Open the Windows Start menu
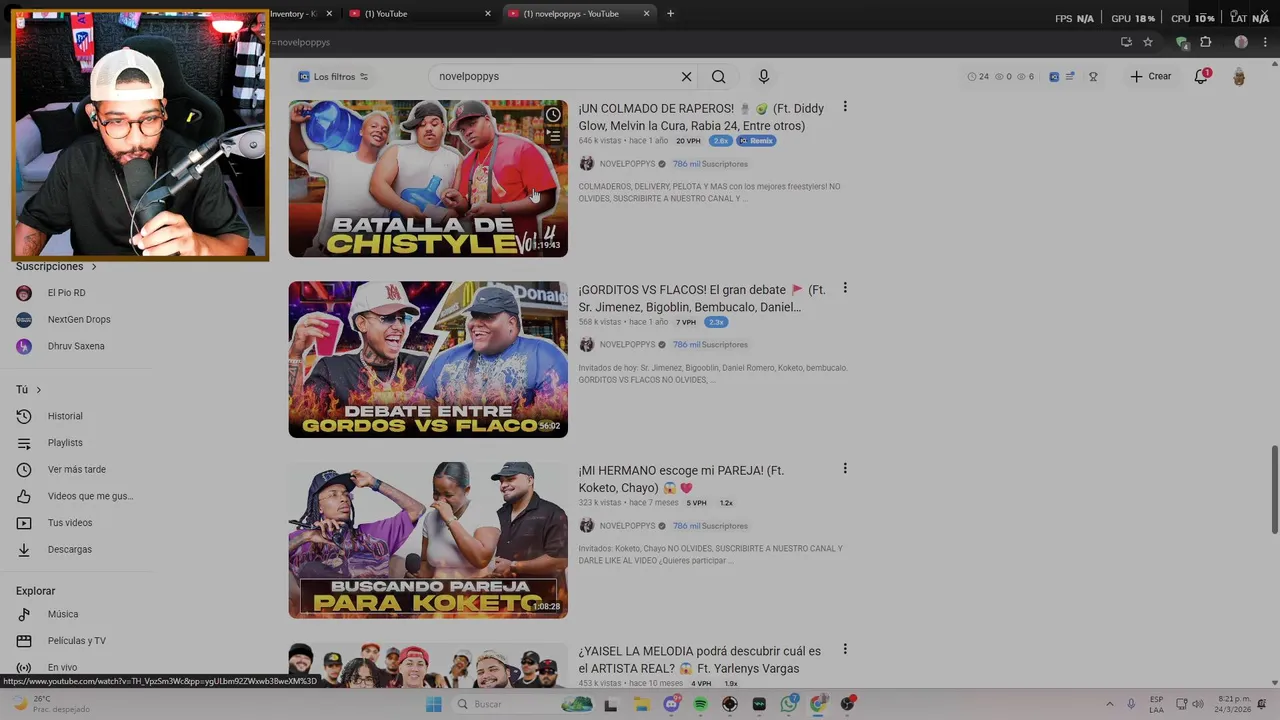1280x720 pixels. [x=433, y=704]
